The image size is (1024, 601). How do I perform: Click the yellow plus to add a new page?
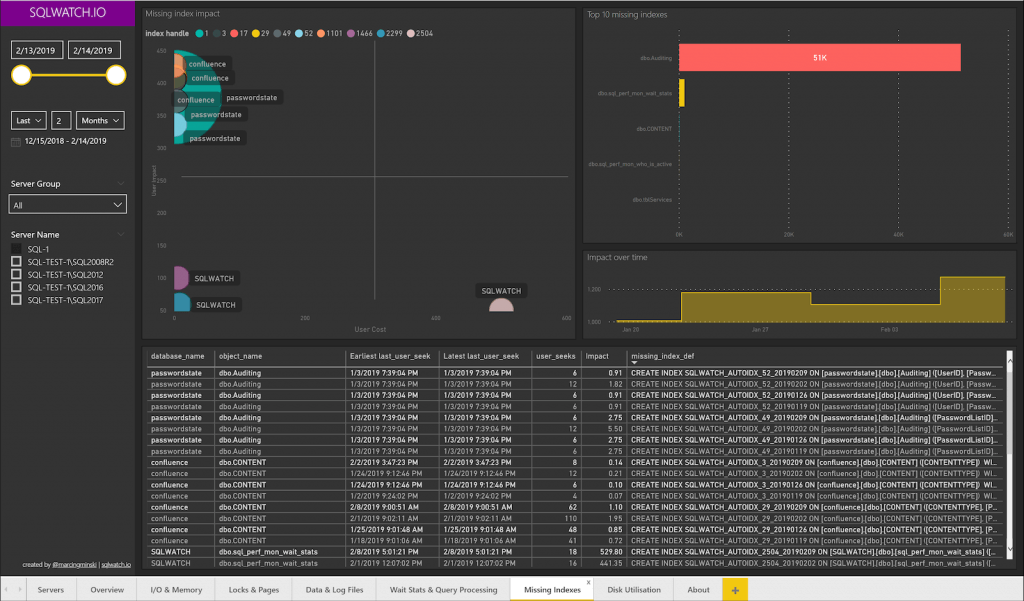(736, 590)
